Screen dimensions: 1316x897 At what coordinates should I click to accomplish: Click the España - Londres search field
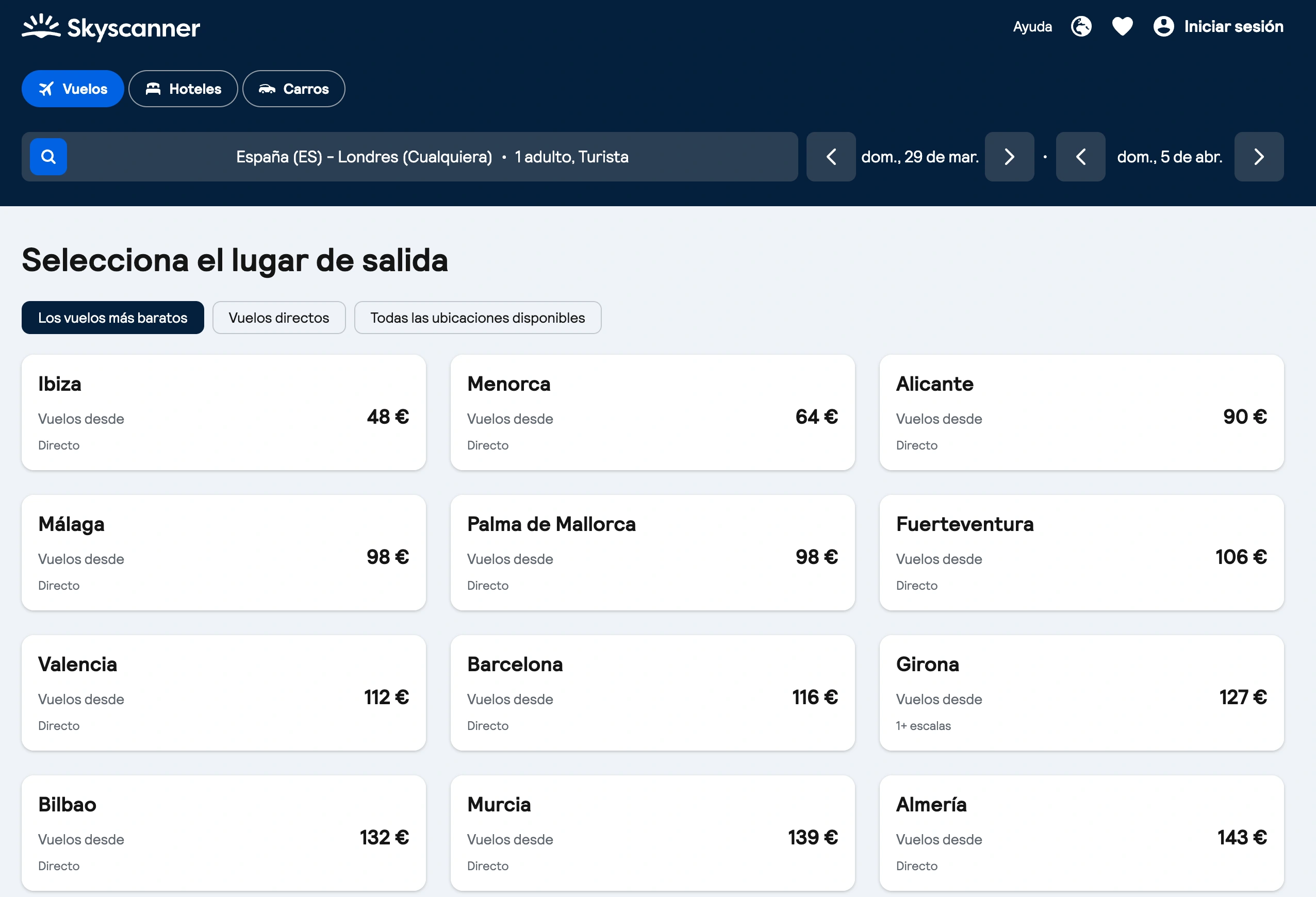pyautogui.click(x=432, y=157)
